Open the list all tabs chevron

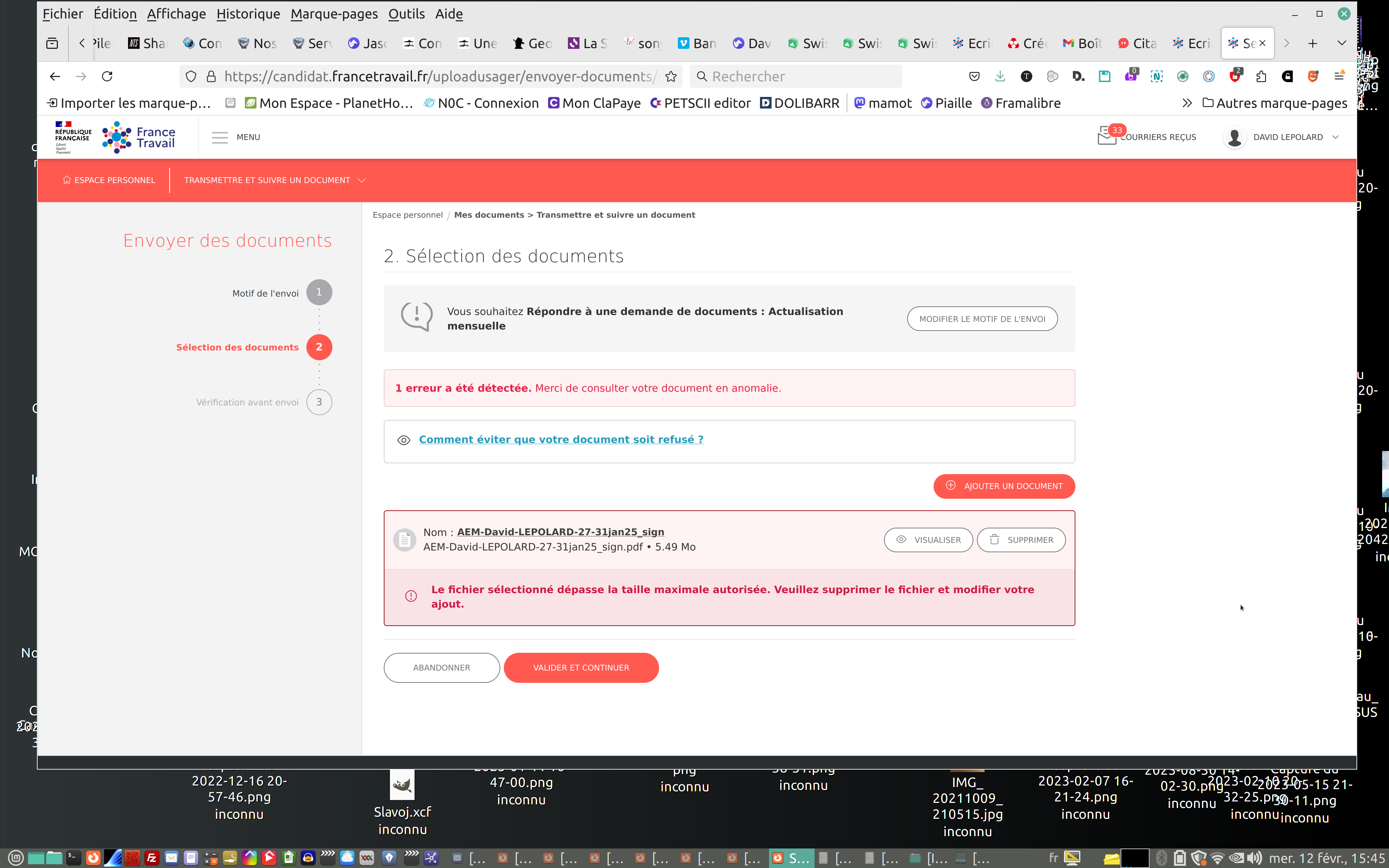(x=1341, y=43)
